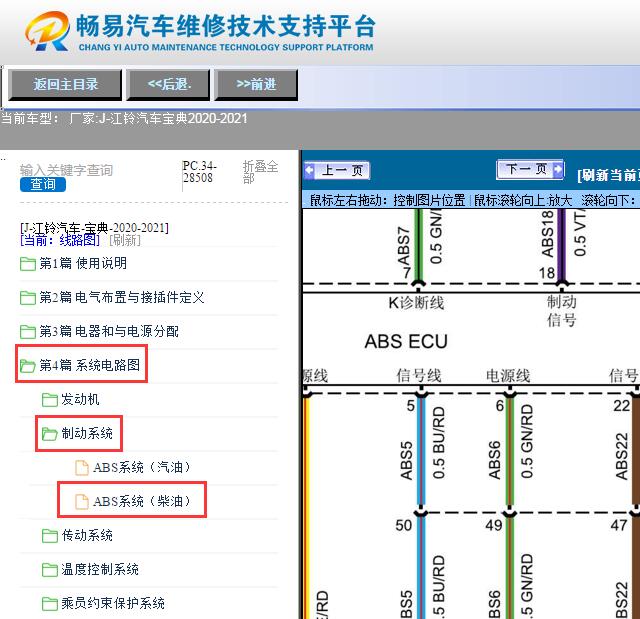Go forward with the >>前进 button
Screen dimensions: 640x619
click(x=256, y=85)
